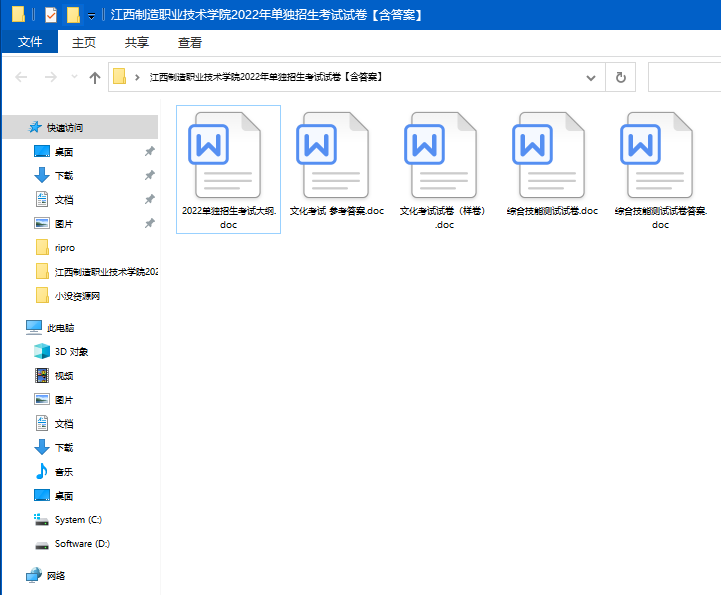The image size is (721, 595).
Task: Expand the address bar history dropdown
Action: click(591, 78)
